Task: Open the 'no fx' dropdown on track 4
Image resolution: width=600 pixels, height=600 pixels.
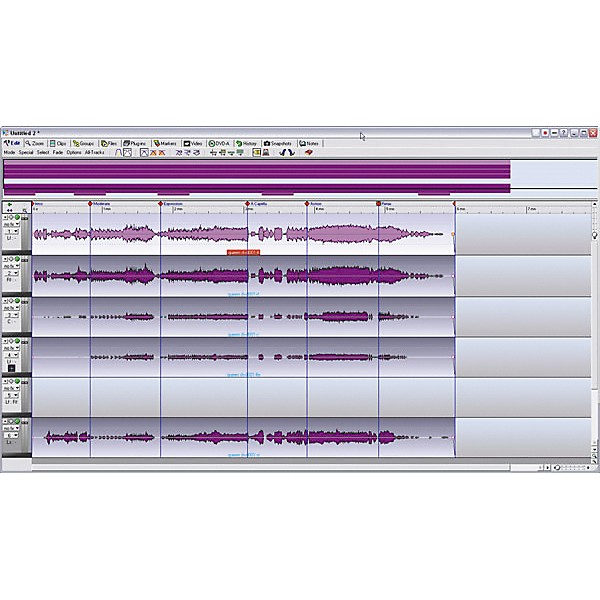Action: coord(11,348)
